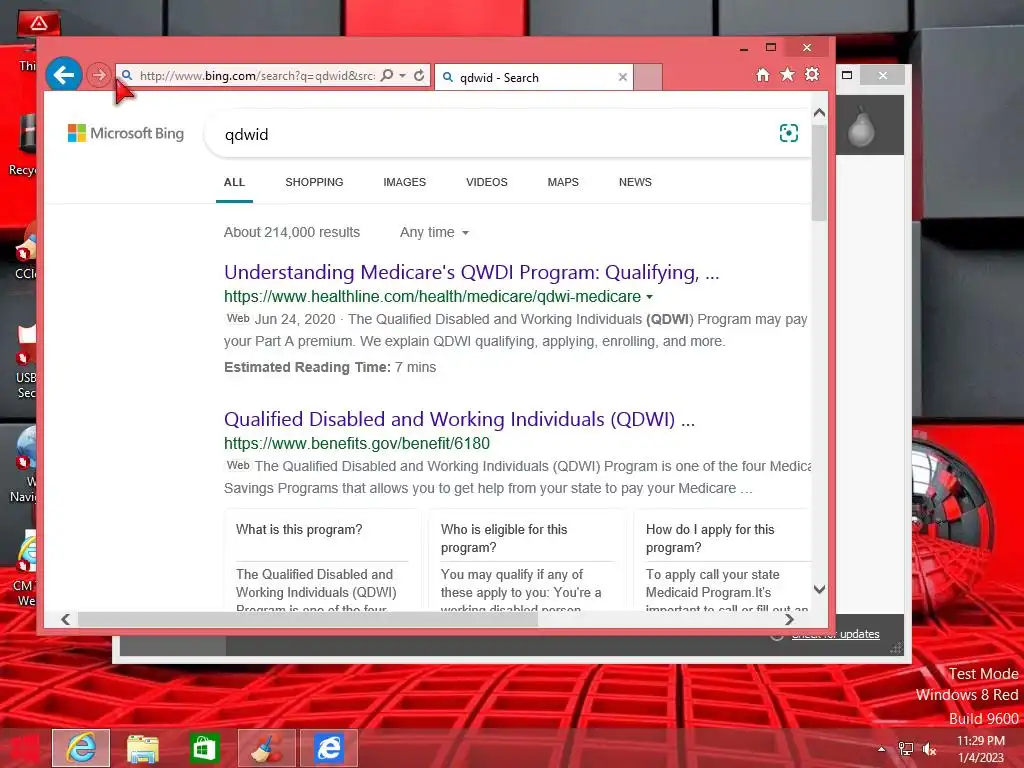
Task: Click the second blue e taskbar icon
Action: coord(328,748)
